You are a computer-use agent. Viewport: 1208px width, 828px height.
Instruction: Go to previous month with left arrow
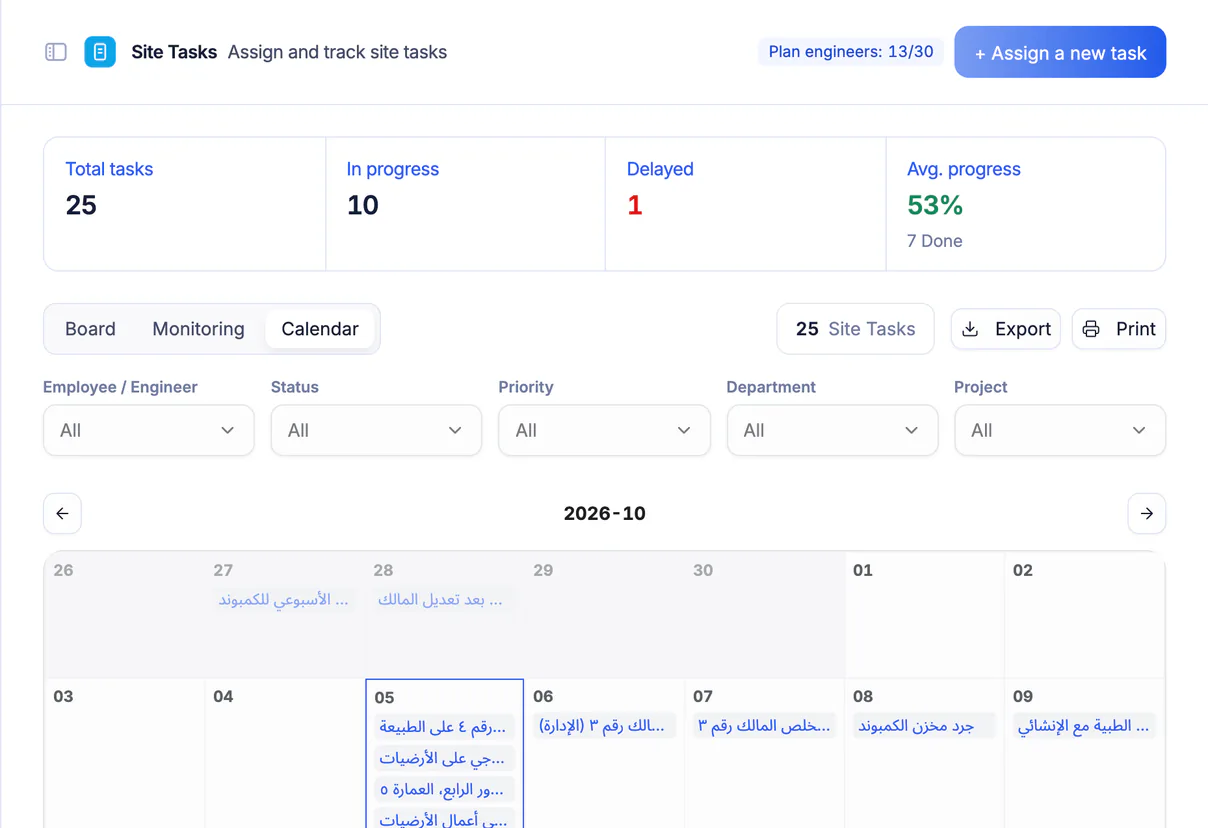pos(62,513)
